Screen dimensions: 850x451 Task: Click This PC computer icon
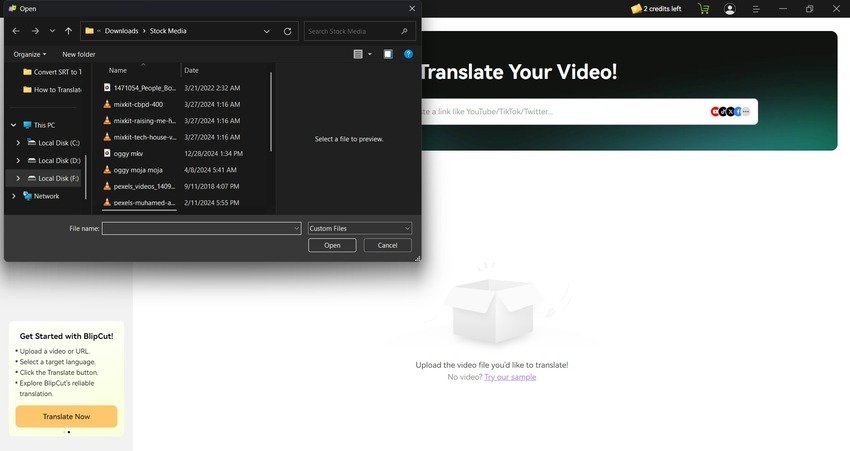[27, 125]
